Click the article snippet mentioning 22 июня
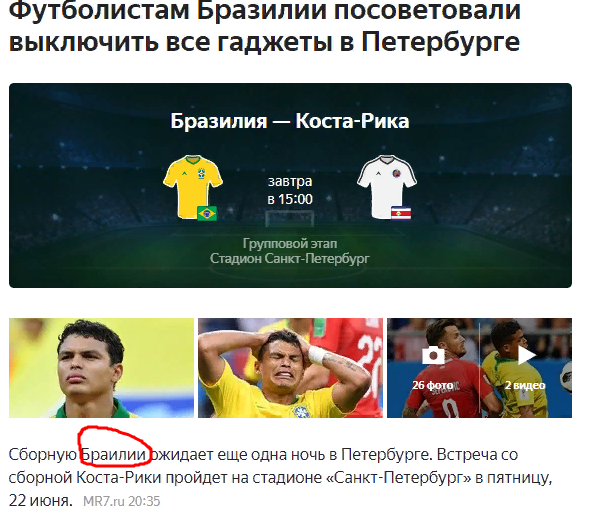 pyautogui.click(x=280, y=477)
